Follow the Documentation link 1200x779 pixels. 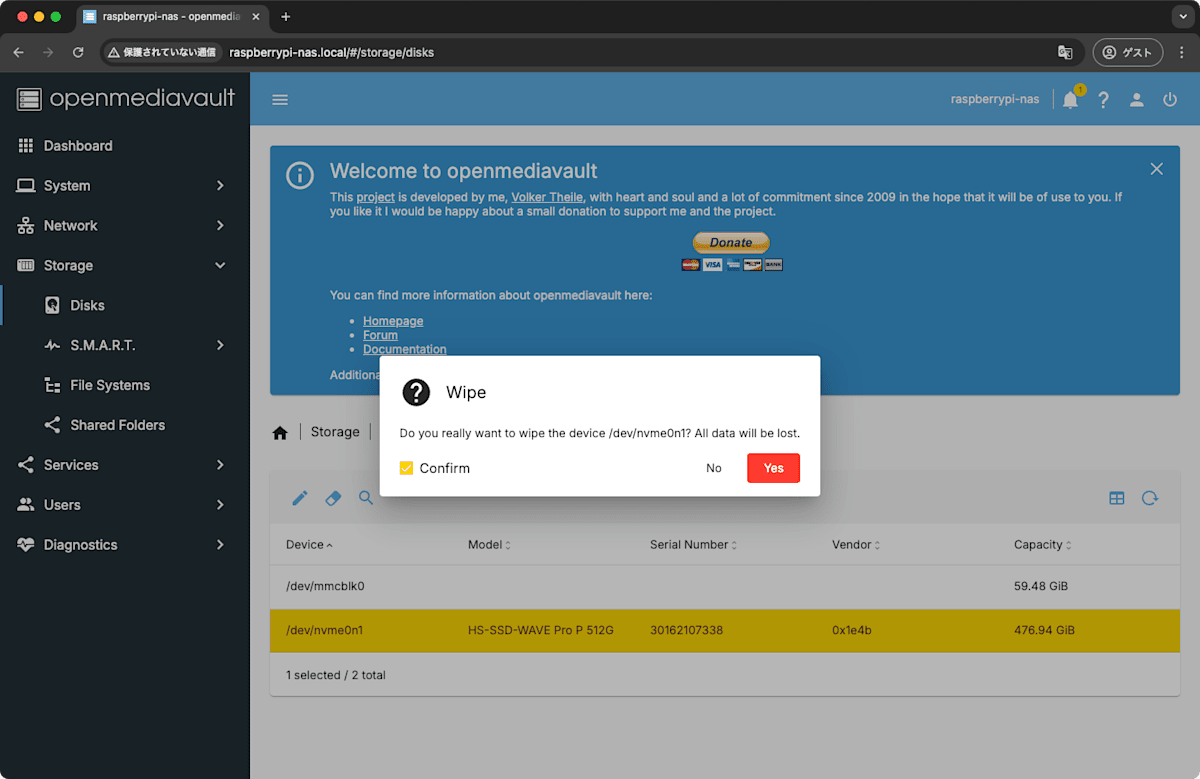click(405, 349)
